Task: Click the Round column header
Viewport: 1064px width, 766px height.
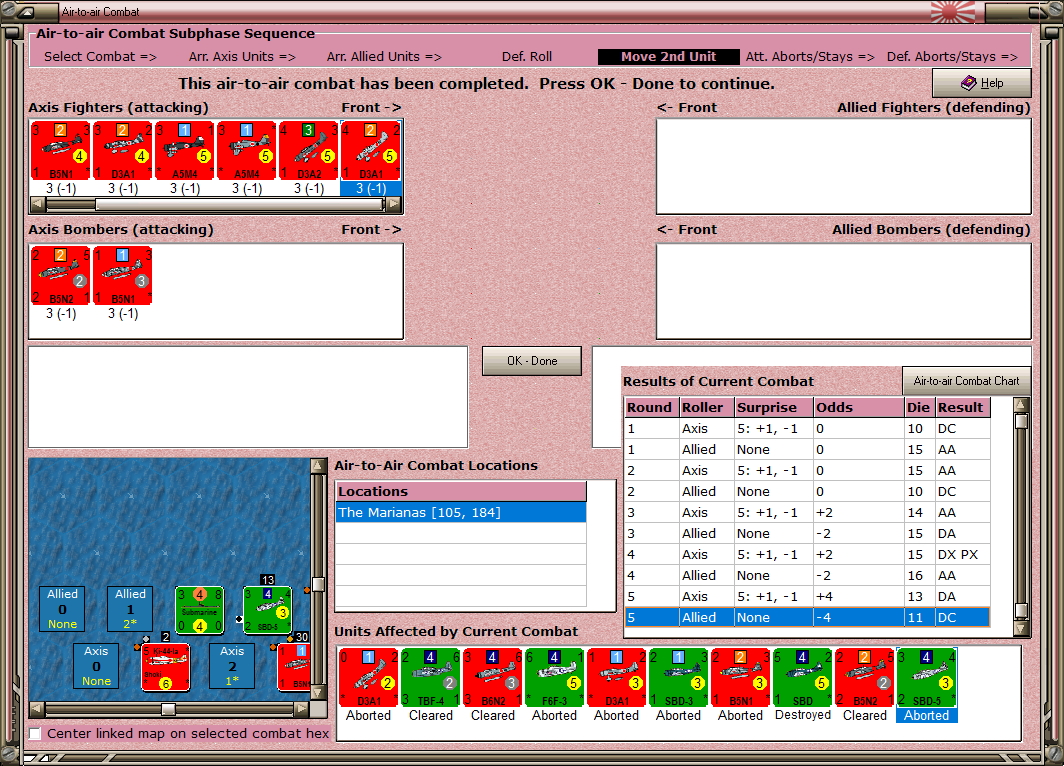Action: coord(651,407)
